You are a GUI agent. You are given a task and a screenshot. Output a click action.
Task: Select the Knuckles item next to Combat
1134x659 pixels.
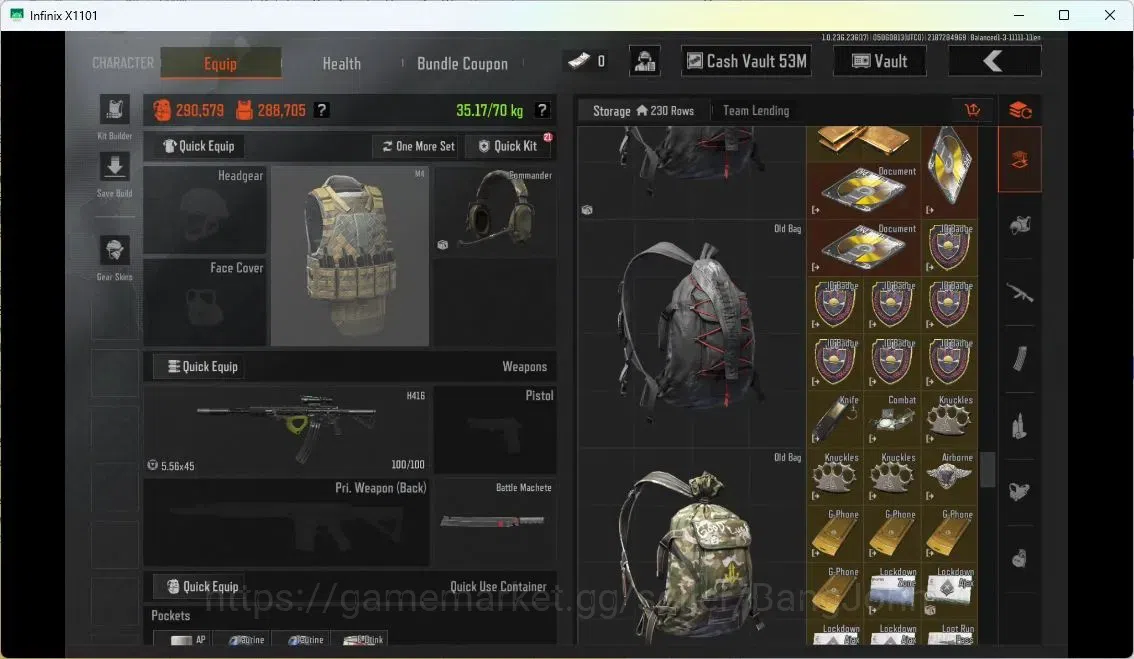click(949, 420)
